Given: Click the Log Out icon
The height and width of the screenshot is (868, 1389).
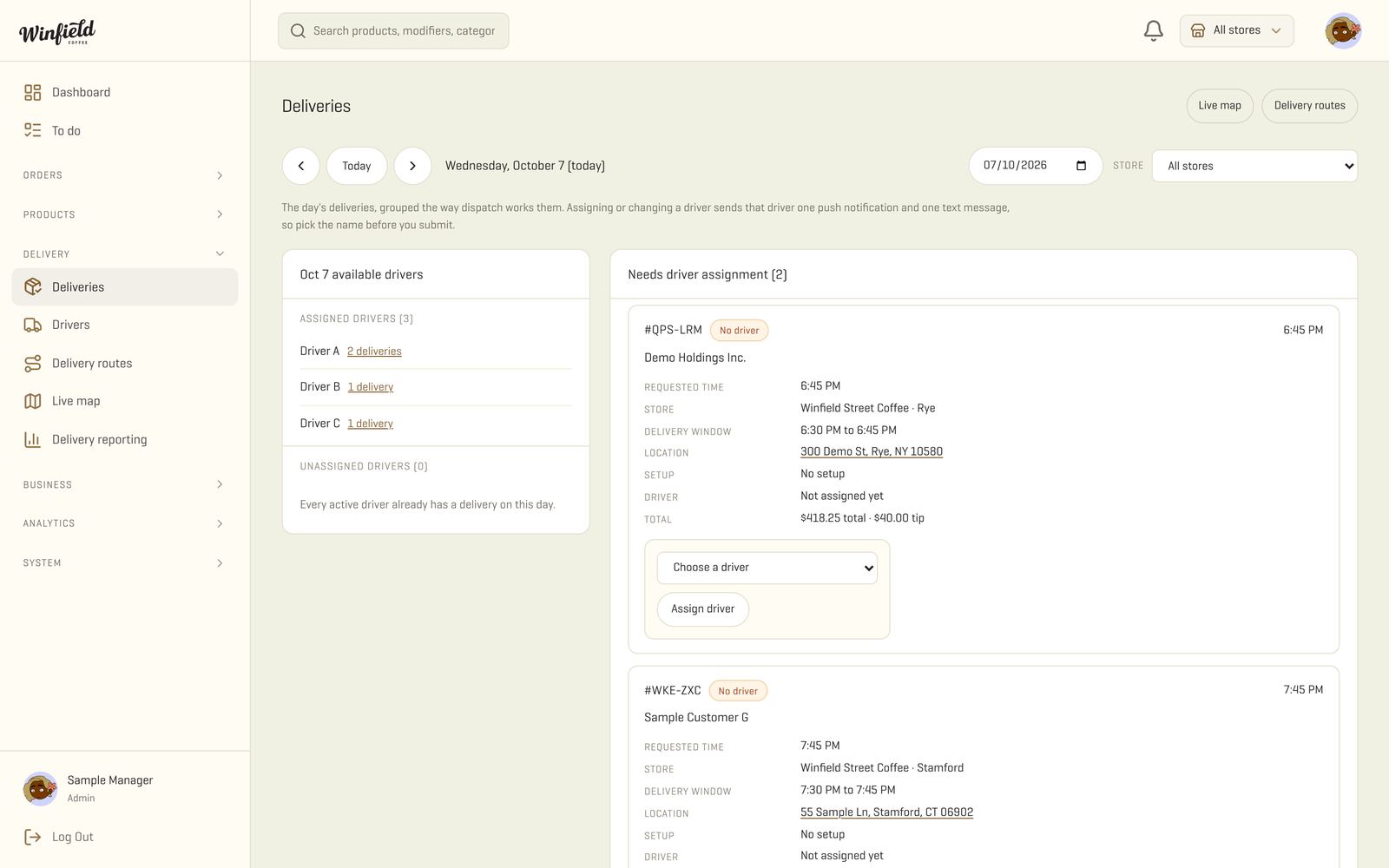Looking at the screenshot, I should (33, 837).
